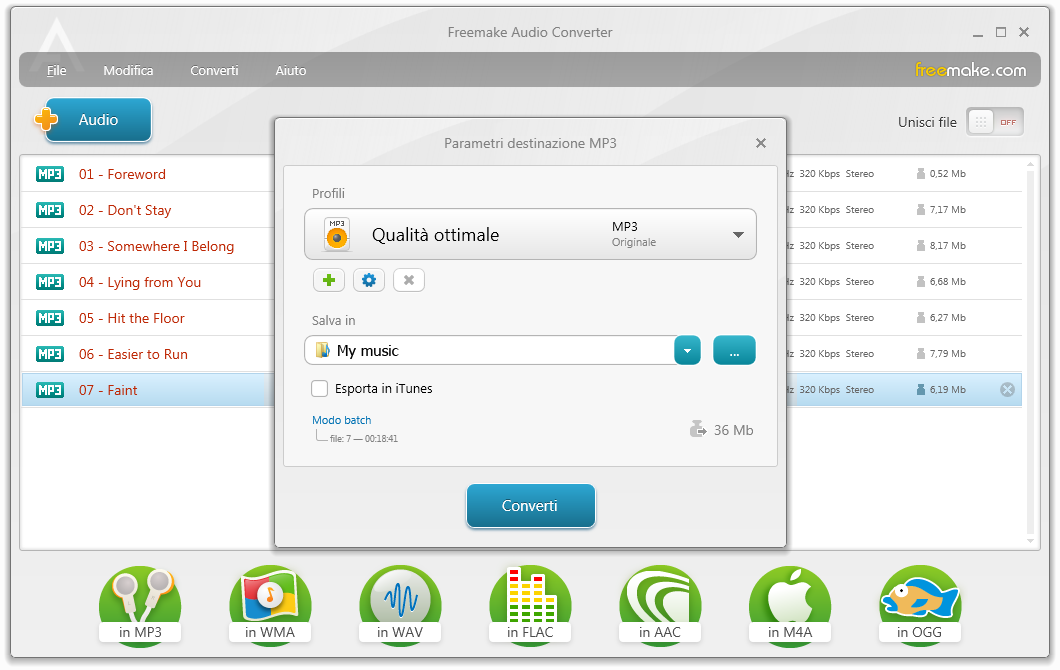Edit profile using the blue gear icon
Screen dimensions: 1060x670
(x=369, y=280)
